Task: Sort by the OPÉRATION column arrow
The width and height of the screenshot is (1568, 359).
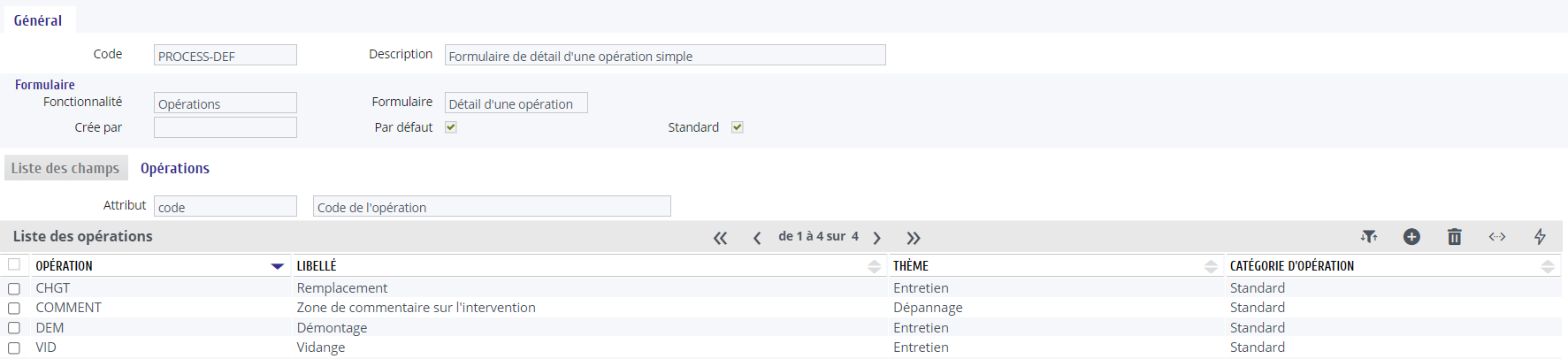Action: click(278, 266)
